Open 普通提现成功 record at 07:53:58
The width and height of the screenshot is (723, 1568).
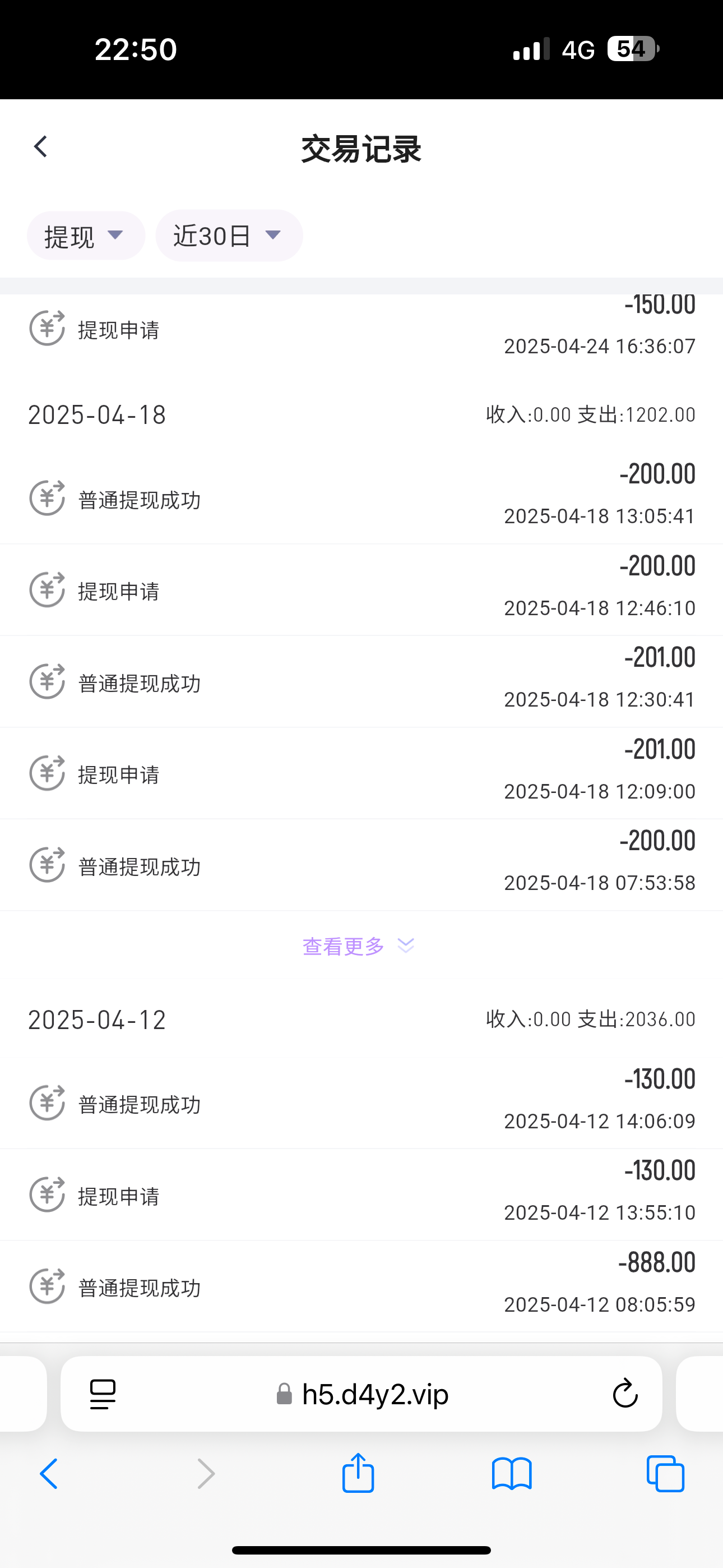click(x=361, y=865)
